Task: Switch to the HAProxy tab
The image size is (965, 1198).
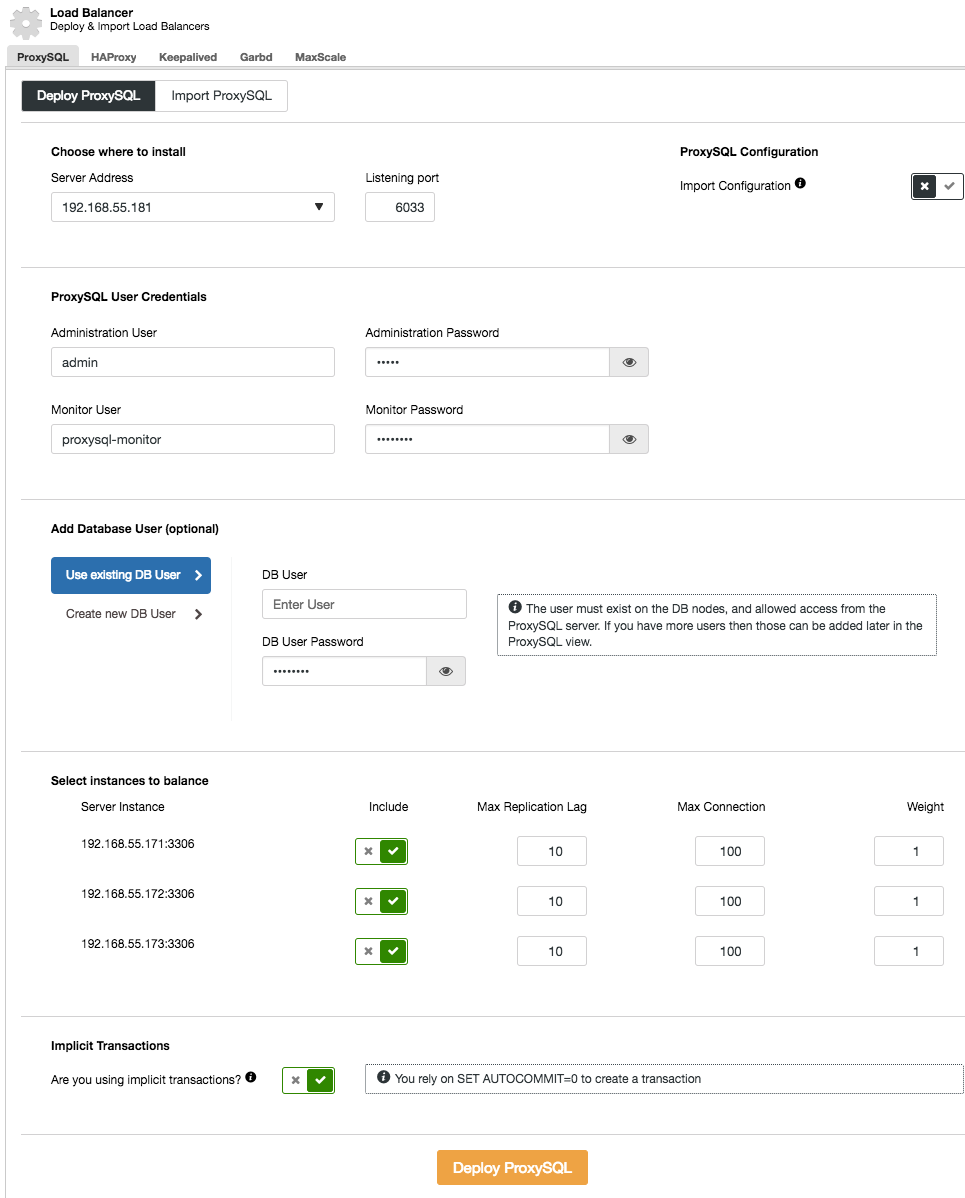Action: click(113, 57)
